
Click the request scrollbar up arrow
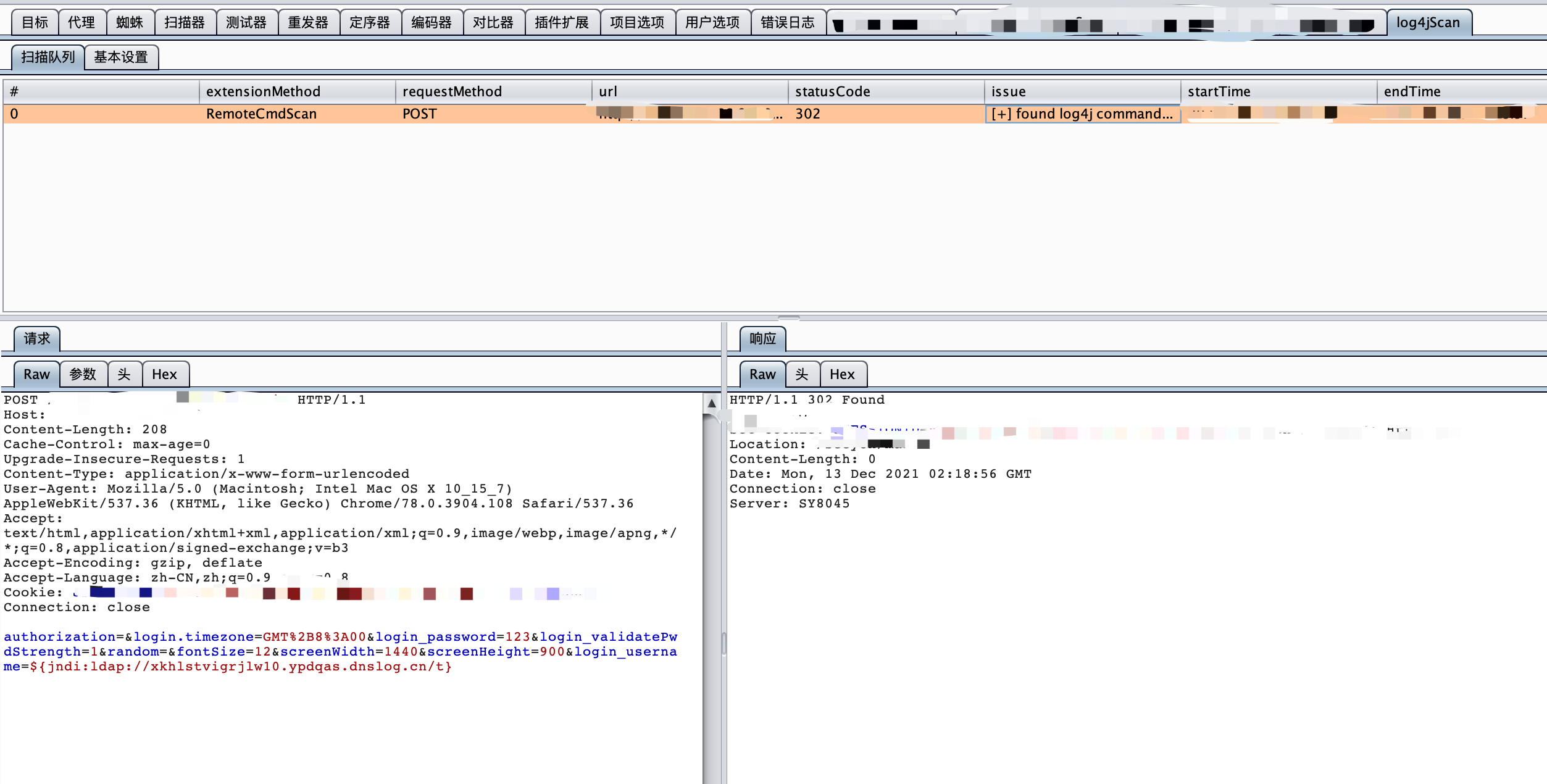[x=711, y=403]
